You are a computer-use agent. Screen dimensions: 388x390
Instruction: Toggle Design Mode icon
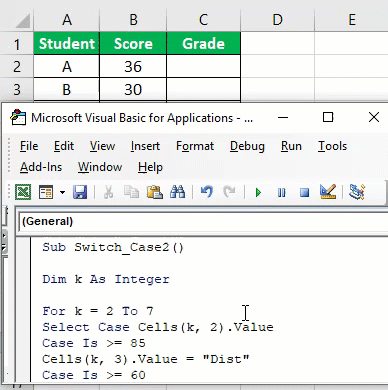(x=328, y=192)
